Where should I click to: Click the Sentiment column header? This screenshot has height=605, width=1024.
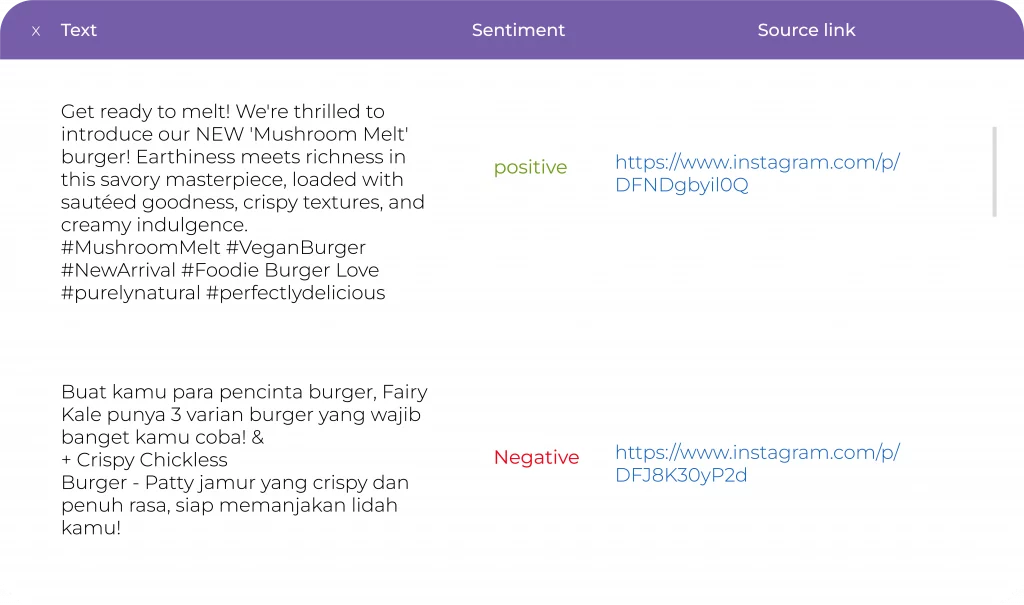click(x=518, y=30)
